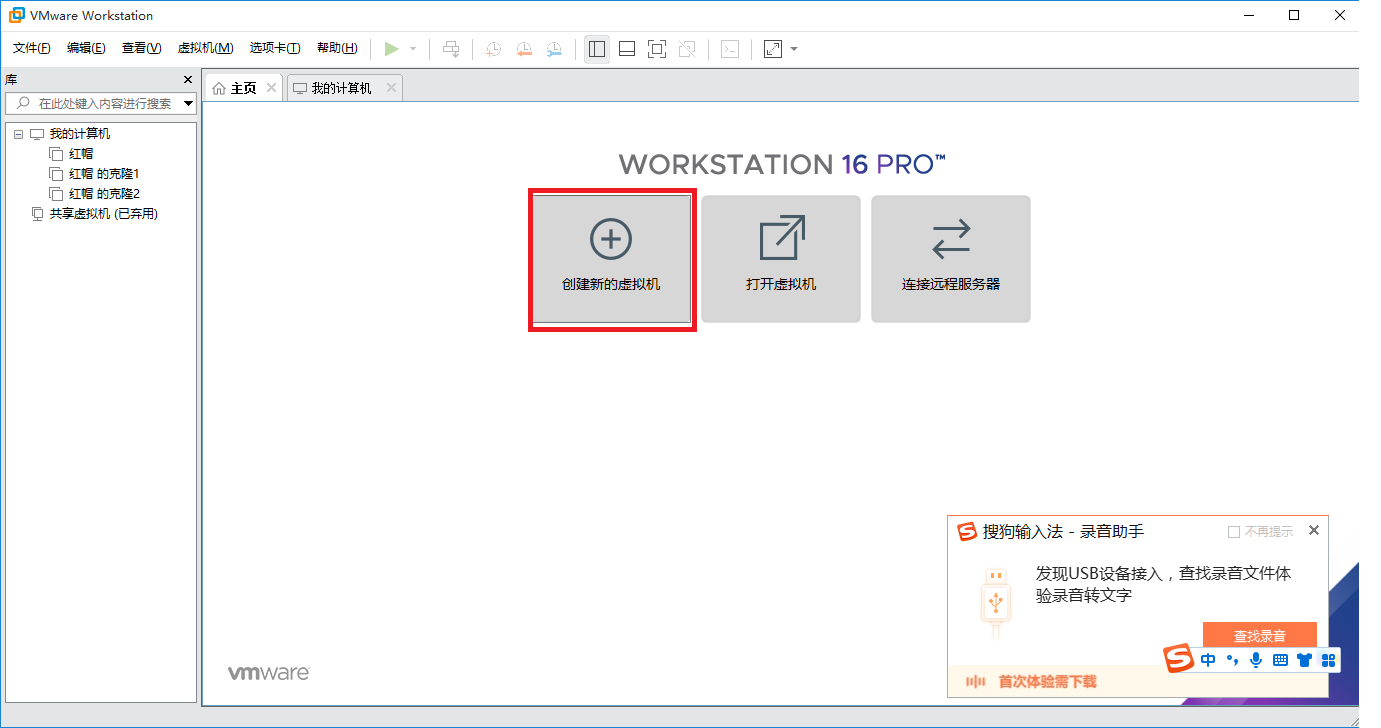Click the Unity mode toolbar icon

[x=687, y=49]
